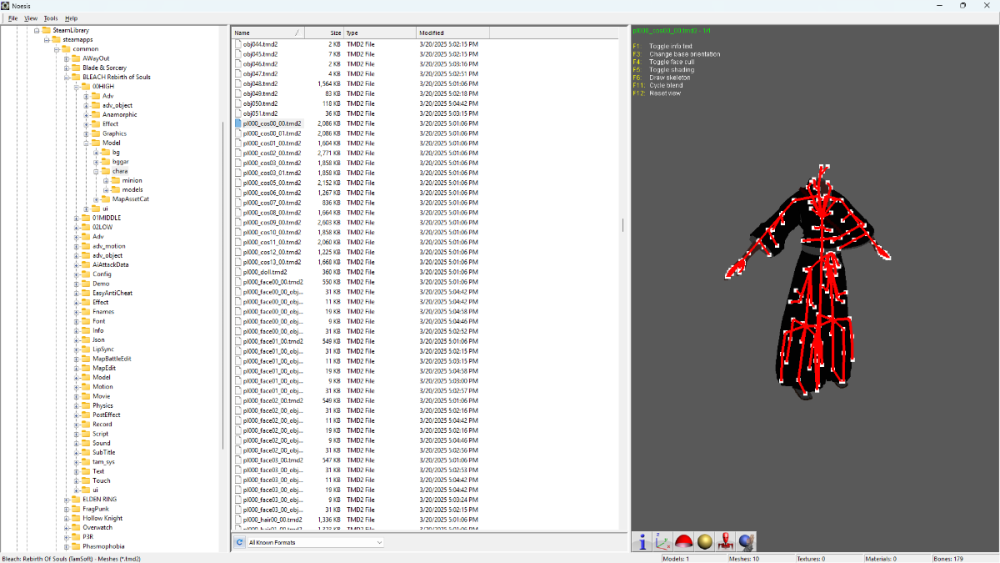1000x563 pixels.
Task: Click the blue info icon in viewer toolbar
Action: click(643, 541)
